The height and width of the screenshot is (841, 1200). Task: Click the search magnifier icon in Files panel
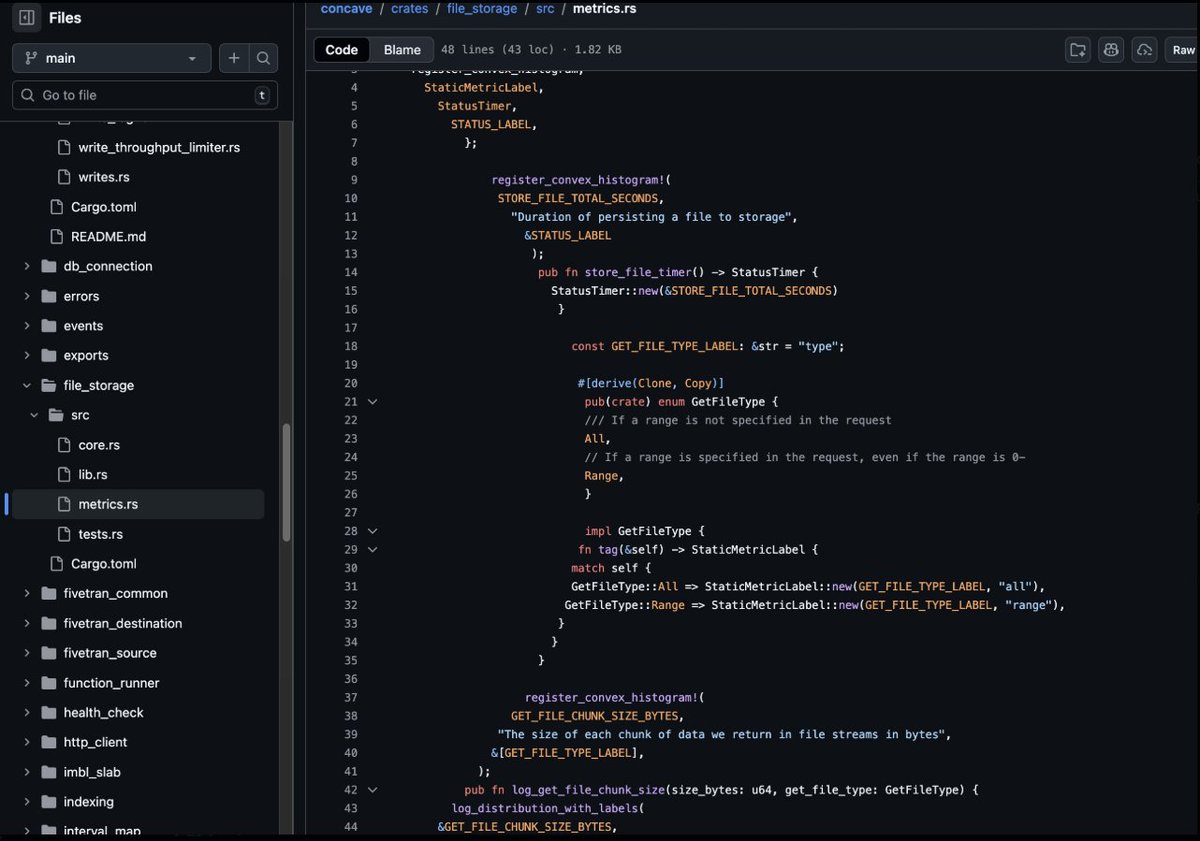click(263, 58)
